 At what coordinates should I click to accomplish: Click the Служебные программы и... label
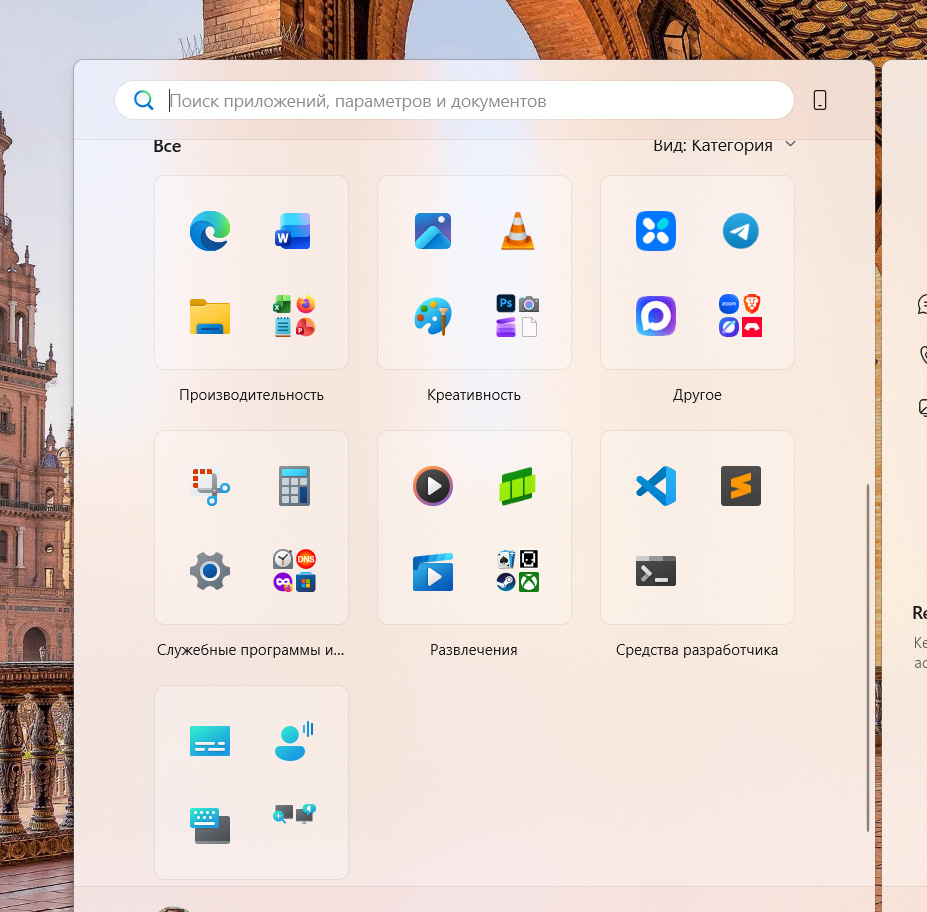(x=251, y=650)
